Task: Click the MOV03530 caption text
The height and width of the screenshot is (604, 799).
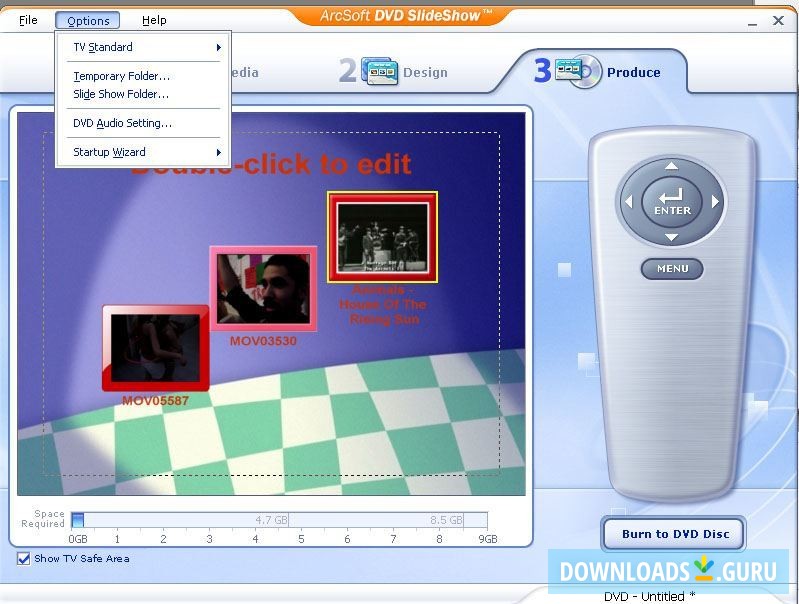Action: point(263,341)
